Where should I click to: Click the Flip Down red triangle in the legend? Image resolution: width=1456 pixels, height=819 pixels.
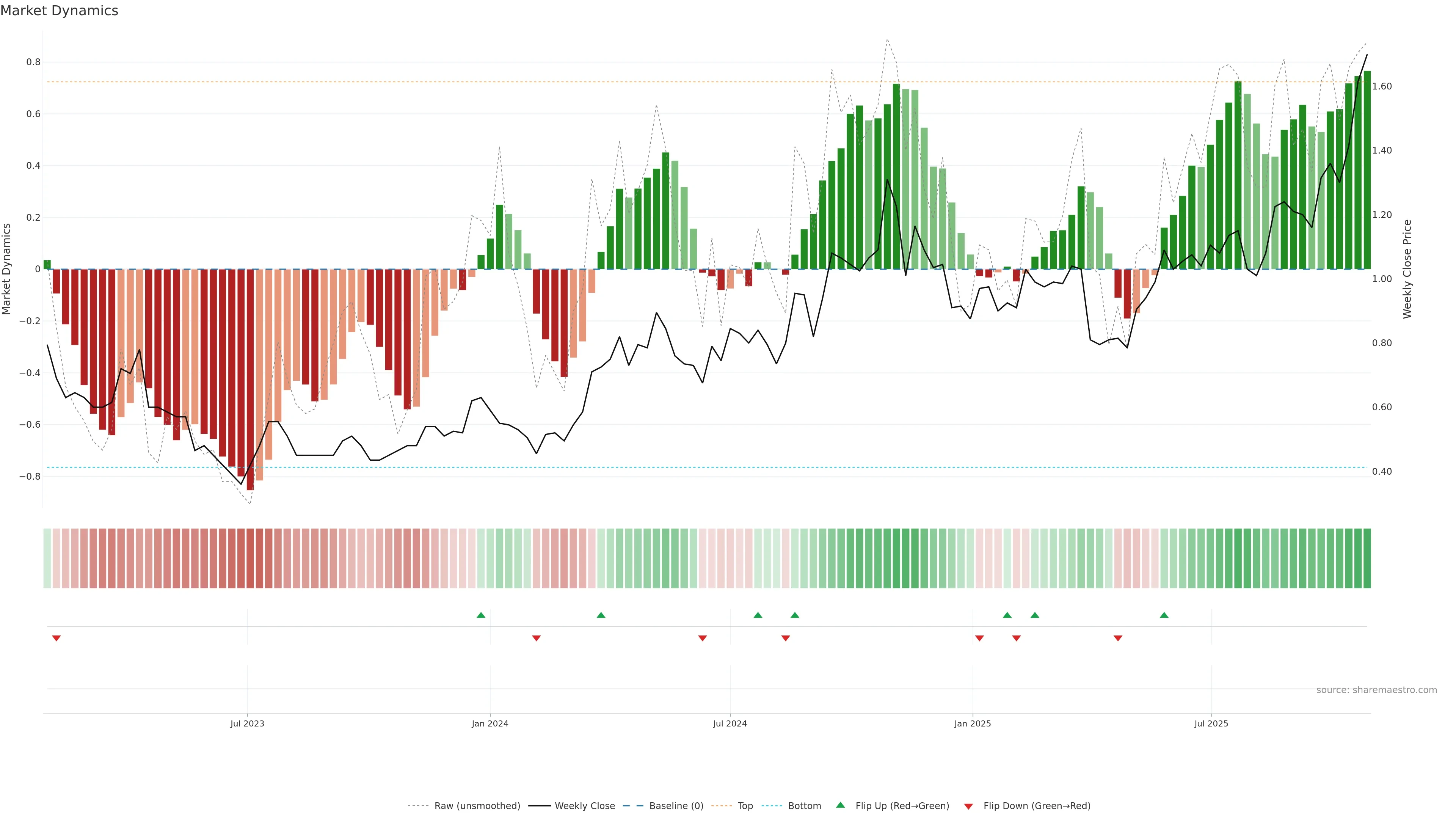tap(968, 806)
